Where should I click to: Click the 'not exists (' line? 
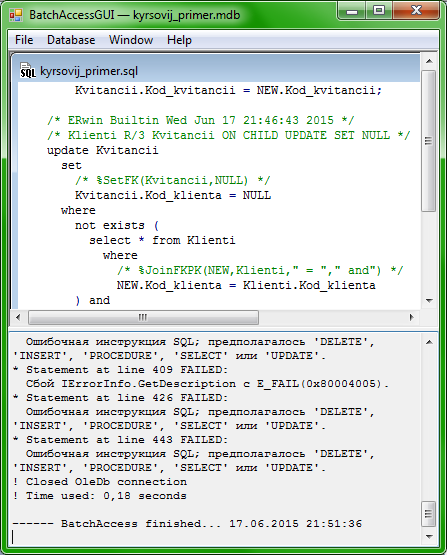click(117, 225)
